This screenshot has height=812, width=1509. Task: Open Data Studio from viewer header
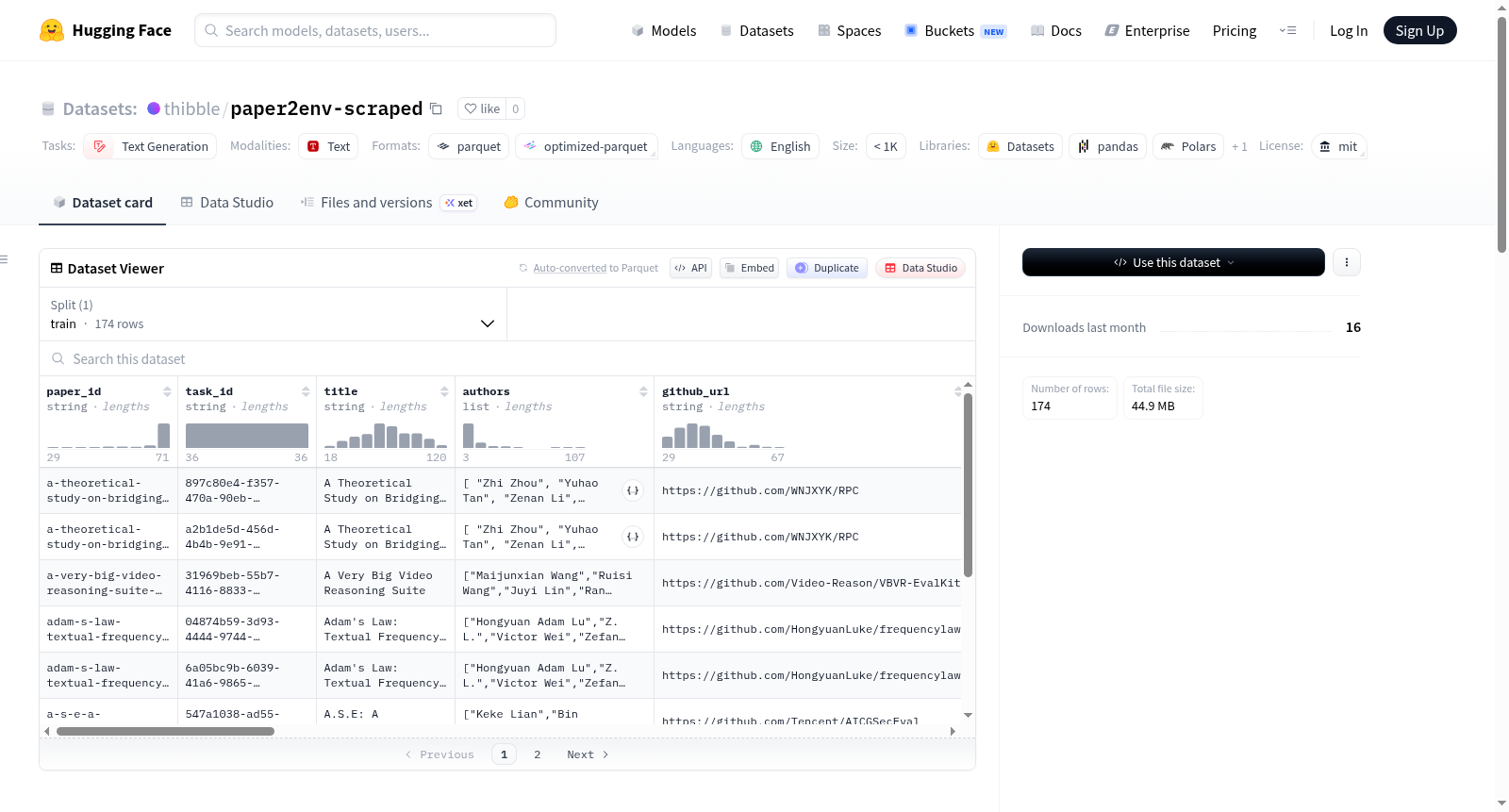tap(920, 268)
